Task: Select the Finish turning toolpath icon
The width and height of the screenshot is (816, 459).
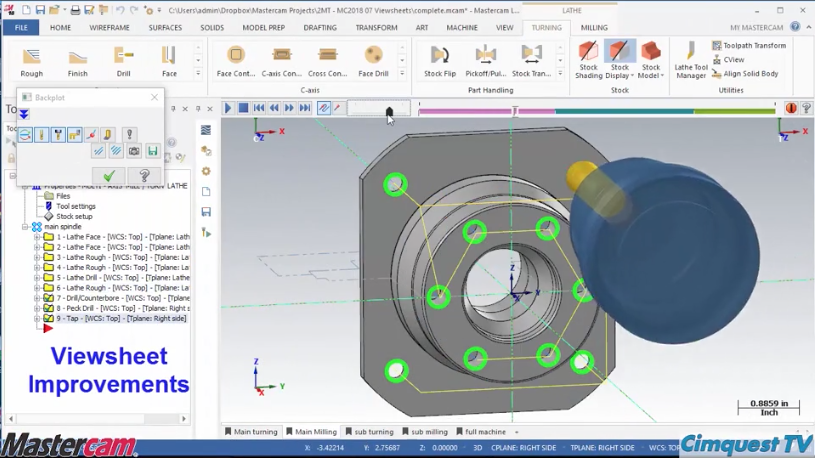Action: click(78, 61)
